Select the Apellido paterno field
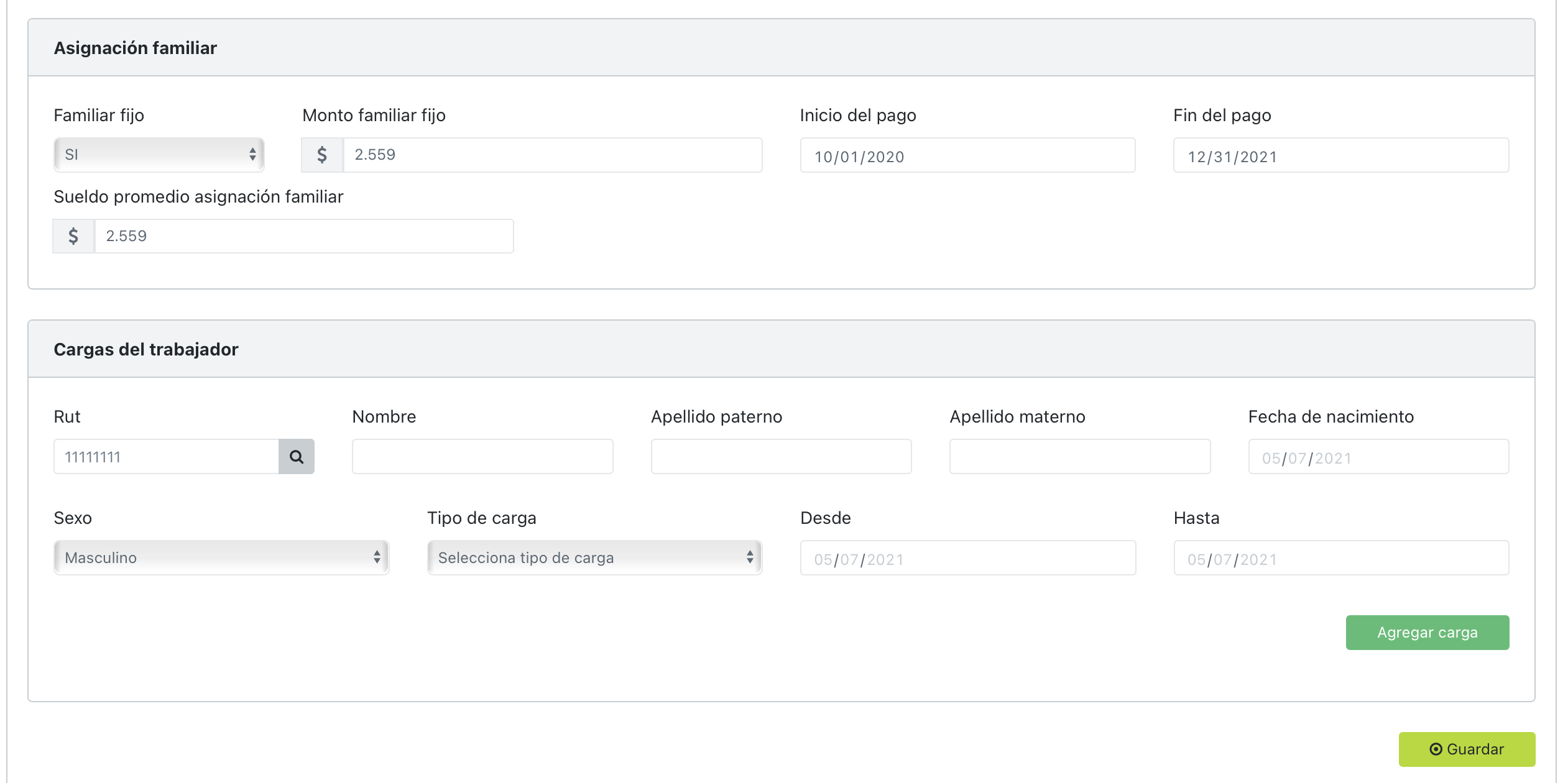Image resolution: width=1568 pixels, height=783 pixels. point(781,457)
